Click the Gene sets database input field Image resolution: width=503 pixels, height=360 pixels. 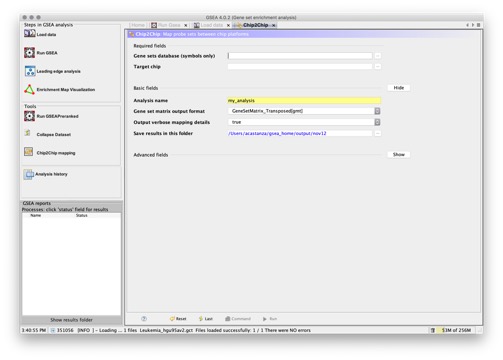click(300, 56)
